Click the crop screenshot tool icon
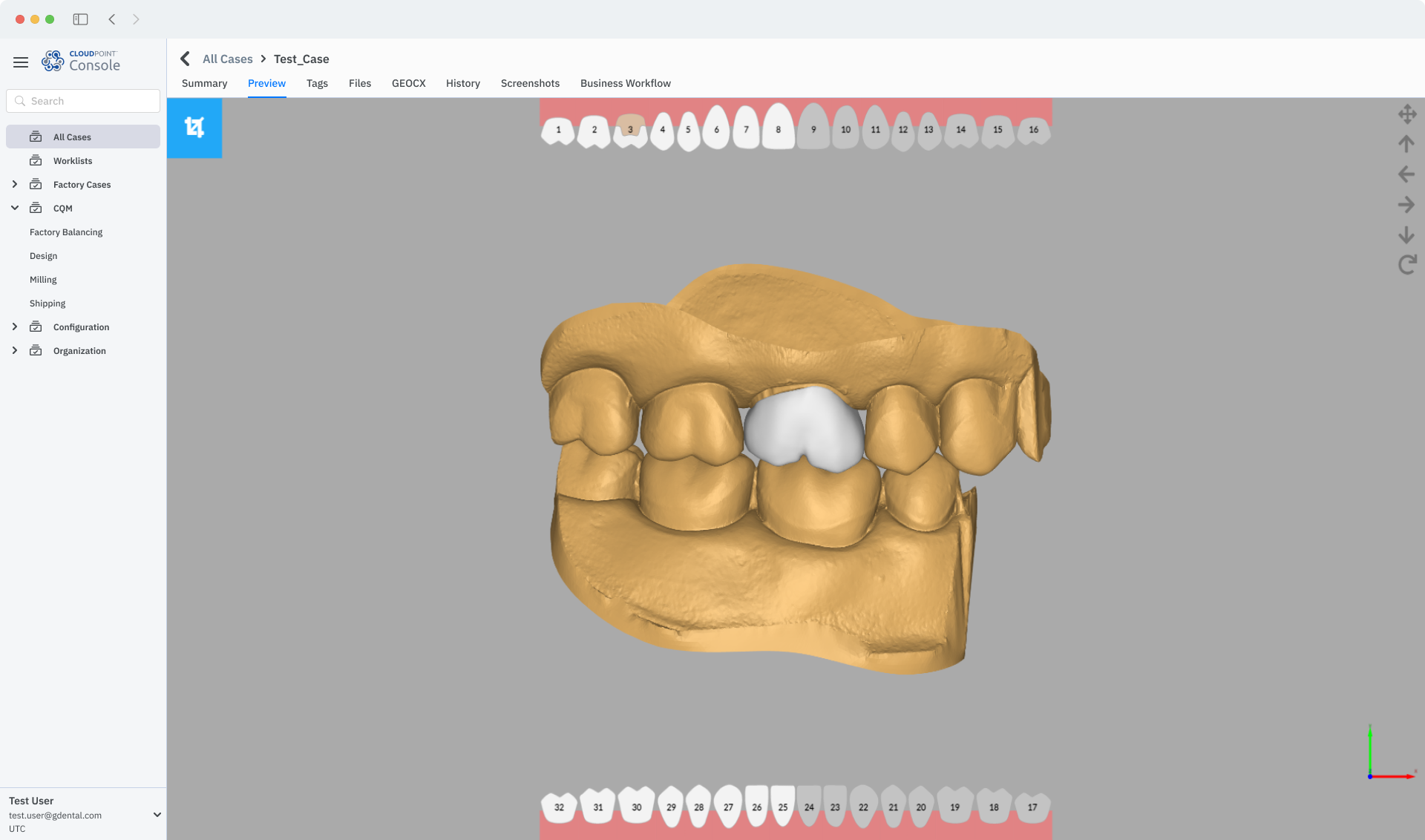 coord(194,128)
